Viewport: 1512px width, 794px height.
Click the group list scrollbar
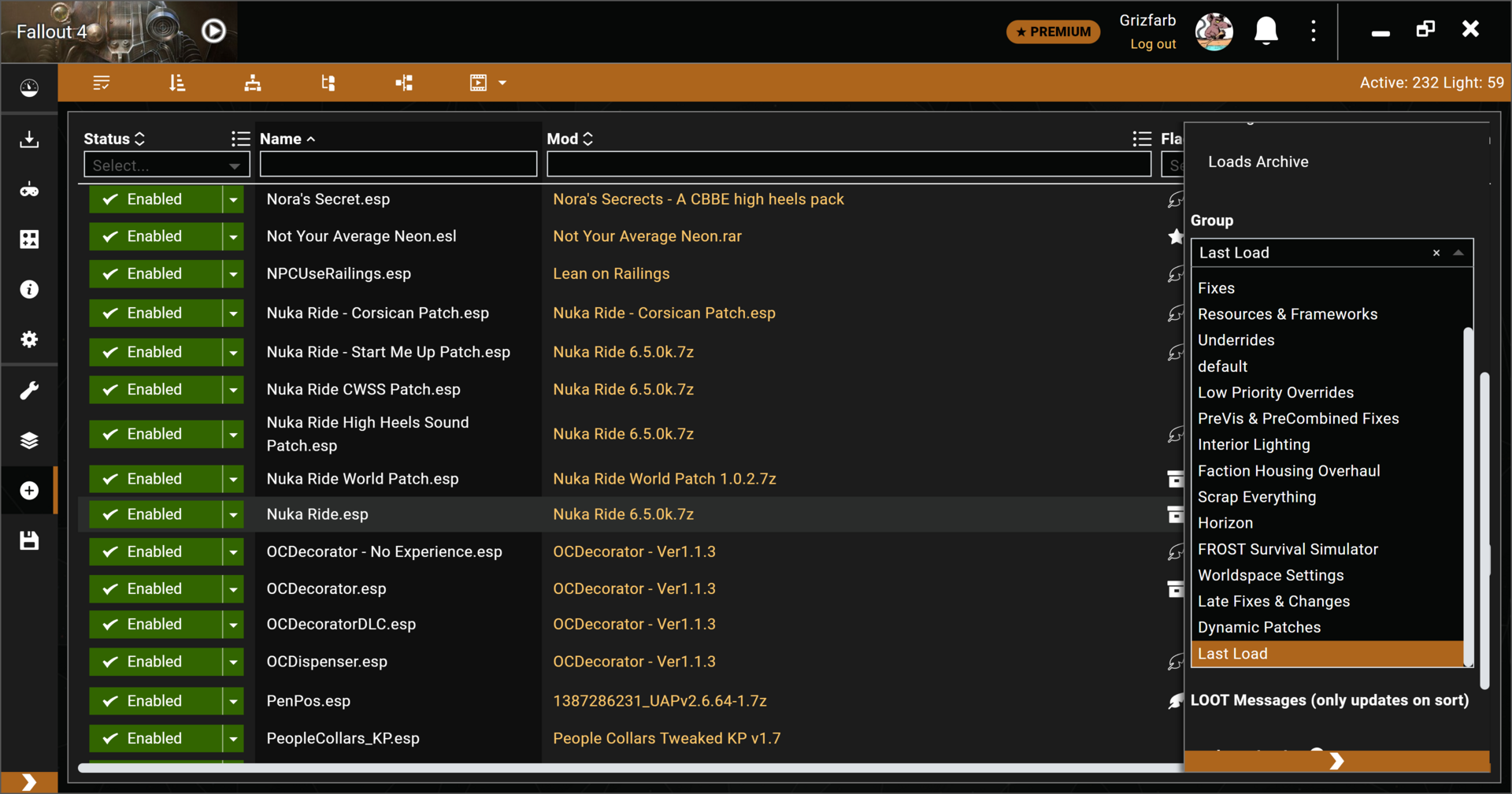click(1468, 496)
